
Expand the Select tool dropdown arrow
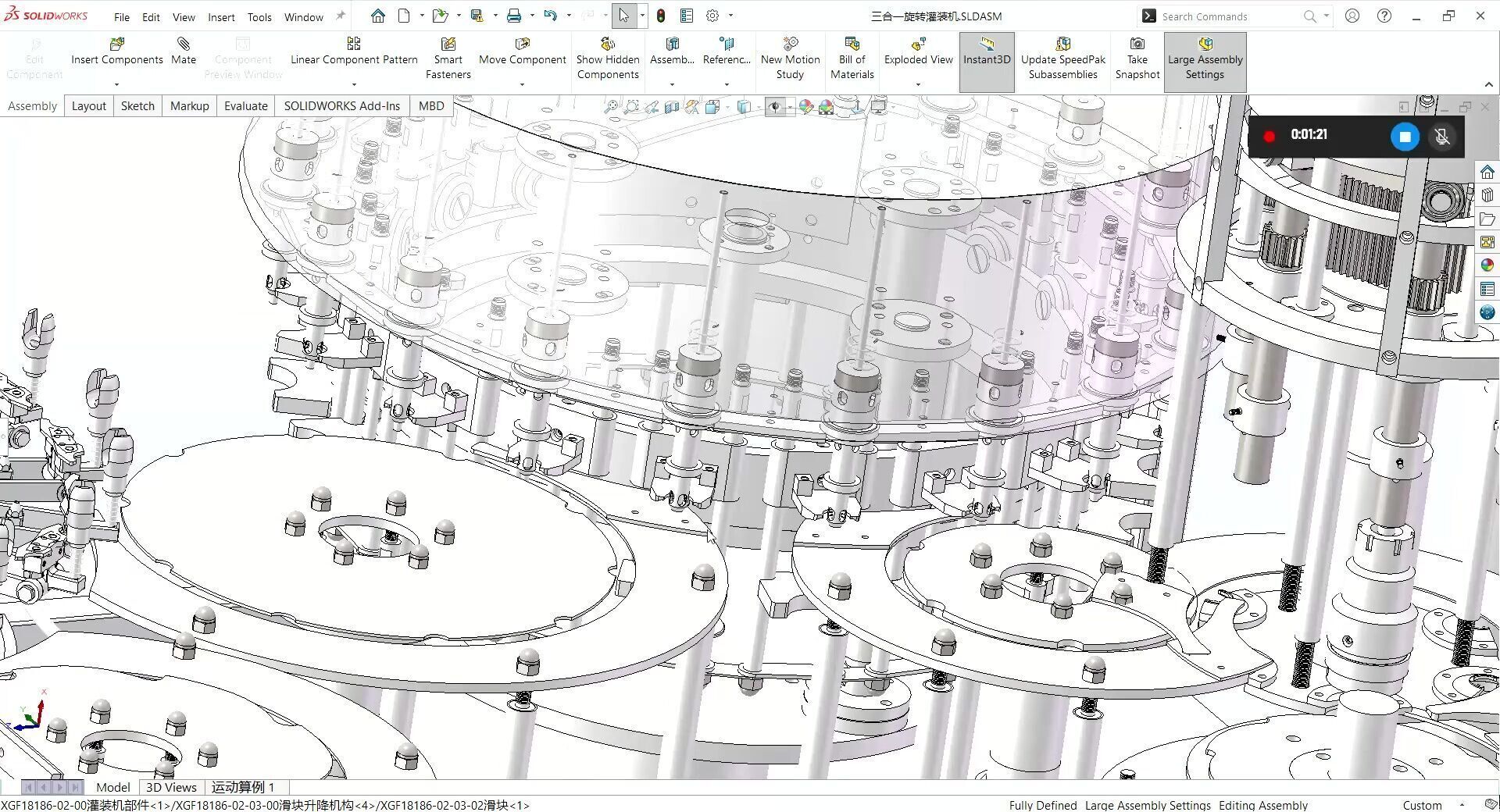pyautogui.click(x=642, y=16)
